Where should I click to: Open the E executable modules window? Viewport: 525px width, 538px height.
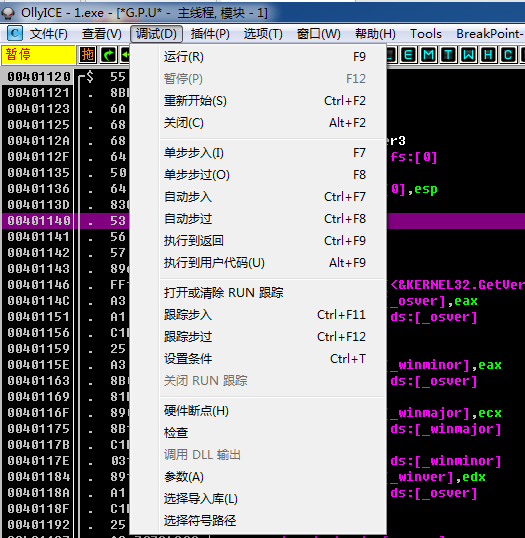408,55
